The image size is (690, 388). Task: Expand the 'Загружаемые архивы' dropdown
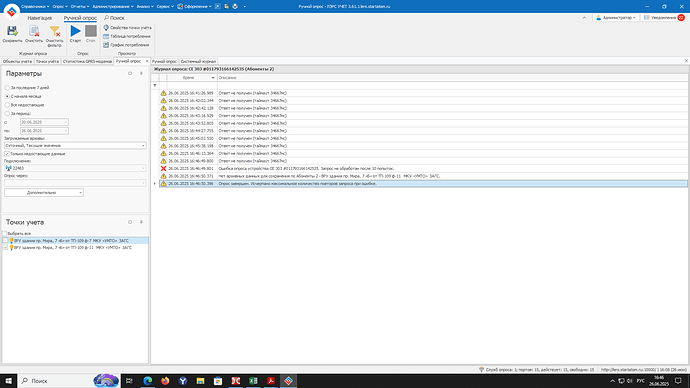(143, 146)
